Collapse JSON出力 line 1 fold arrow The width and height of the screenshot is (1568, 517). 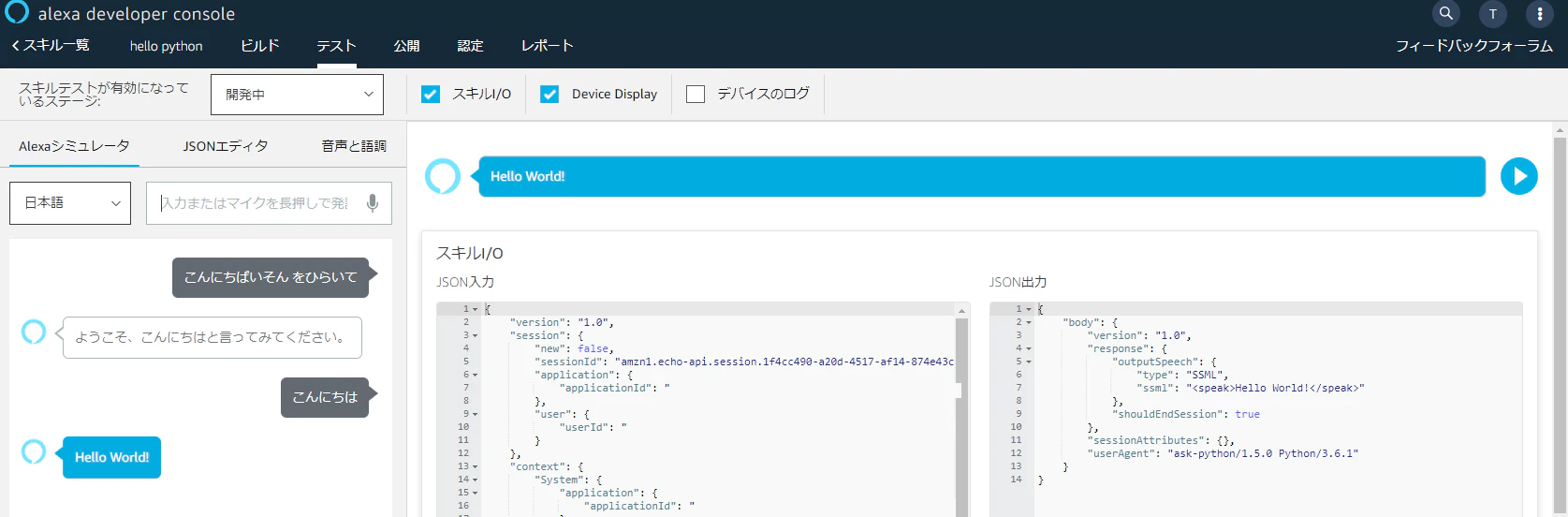pos(1029,309)
